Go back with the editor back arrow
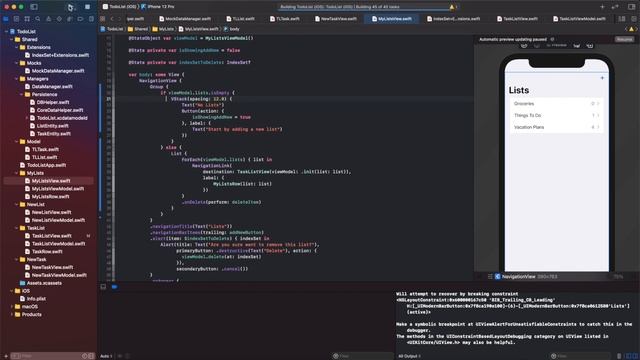This screenshot has width=640, height=360. (x=112, y=19)
